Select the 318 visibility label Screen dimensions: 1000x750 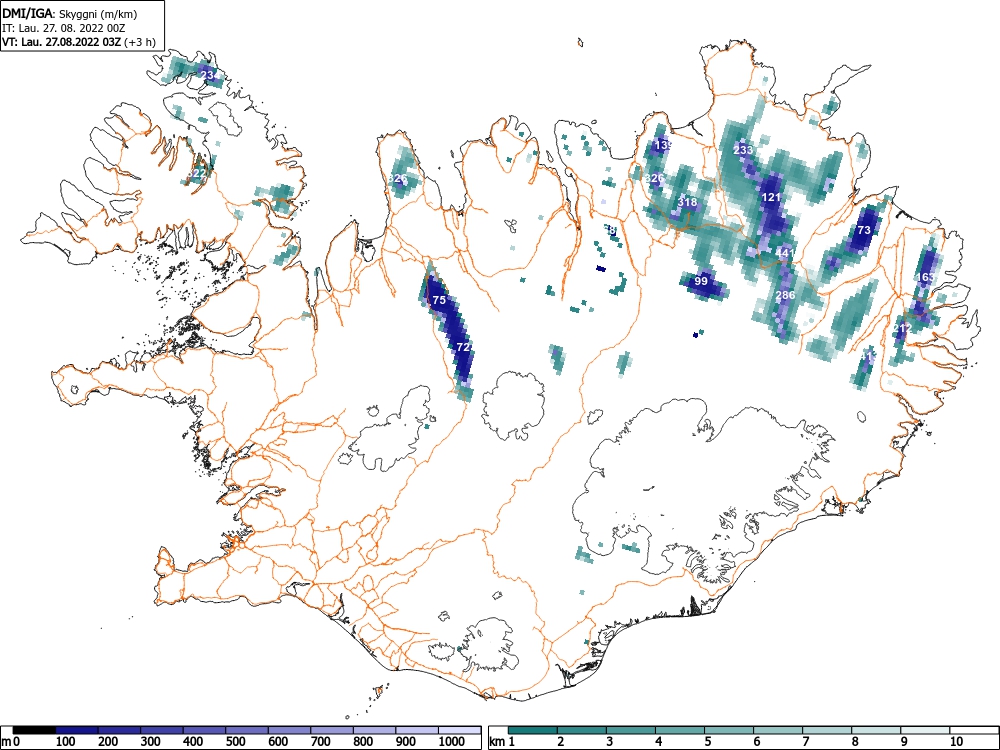click(x=687, y=202)
